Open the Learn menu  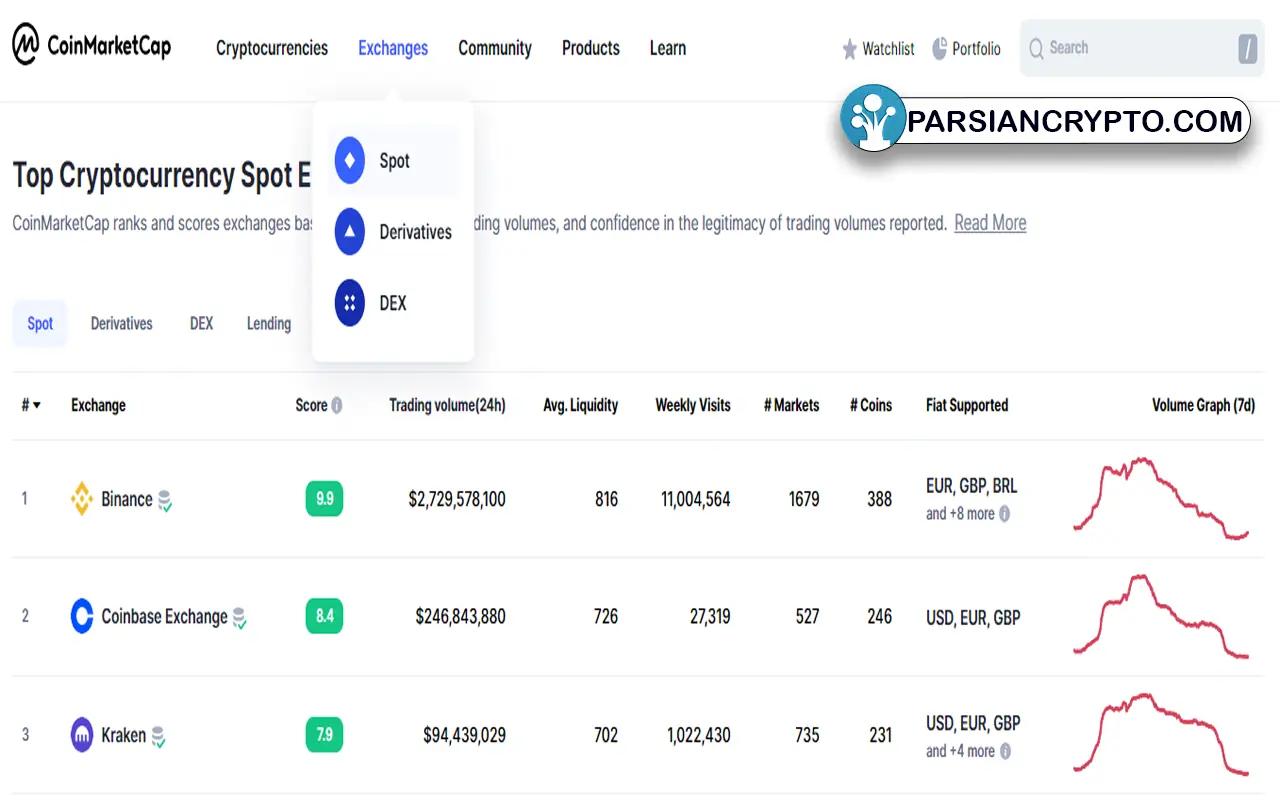[x=668, y=48]
